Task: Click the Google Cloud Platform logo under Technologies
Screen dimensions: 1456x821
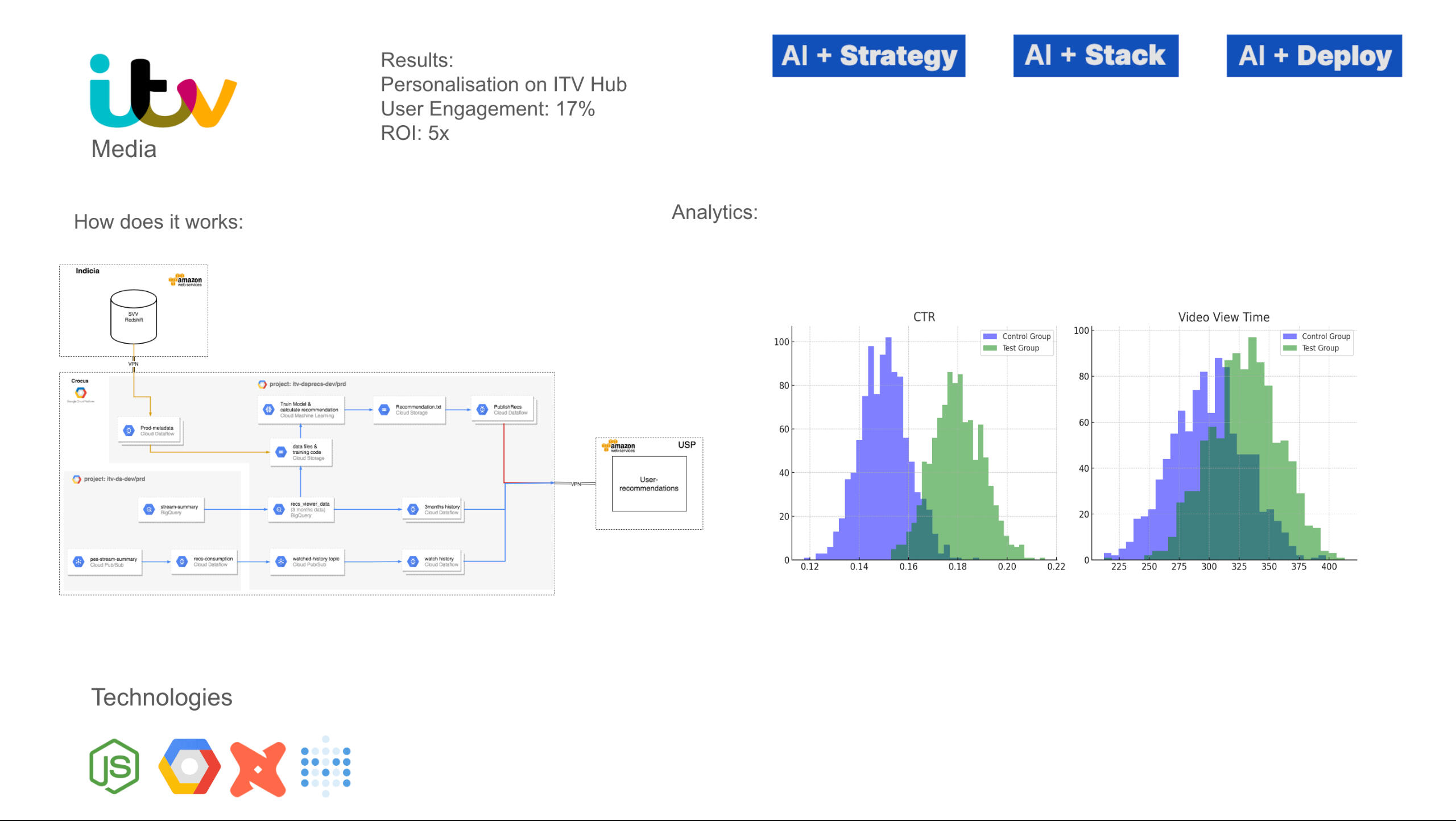Action: [189, 766]
